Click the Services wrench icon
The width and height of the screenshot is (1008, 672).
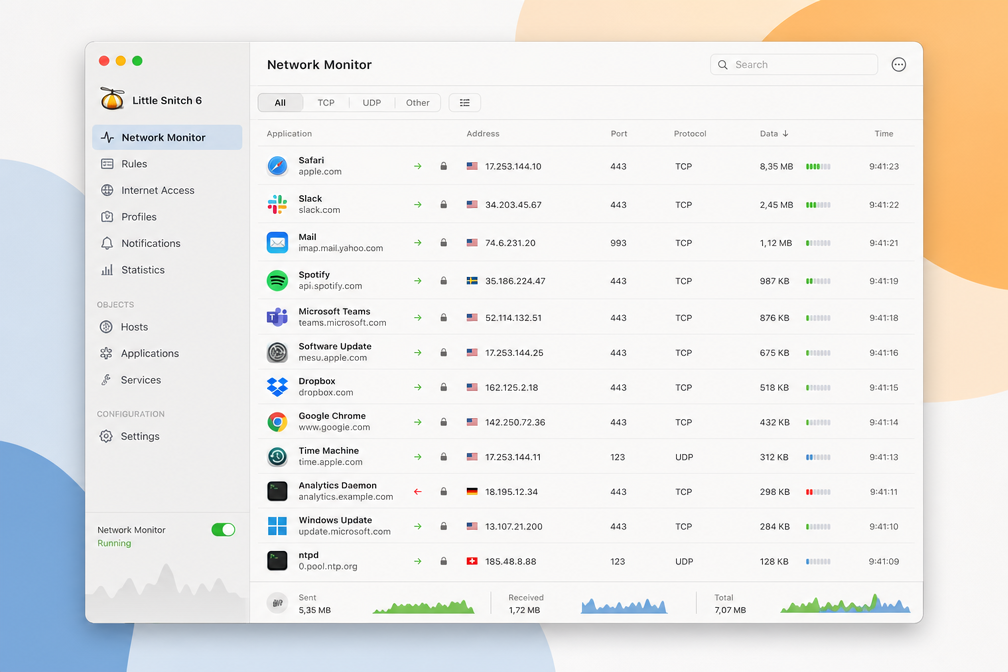click(x=106, y=379)
